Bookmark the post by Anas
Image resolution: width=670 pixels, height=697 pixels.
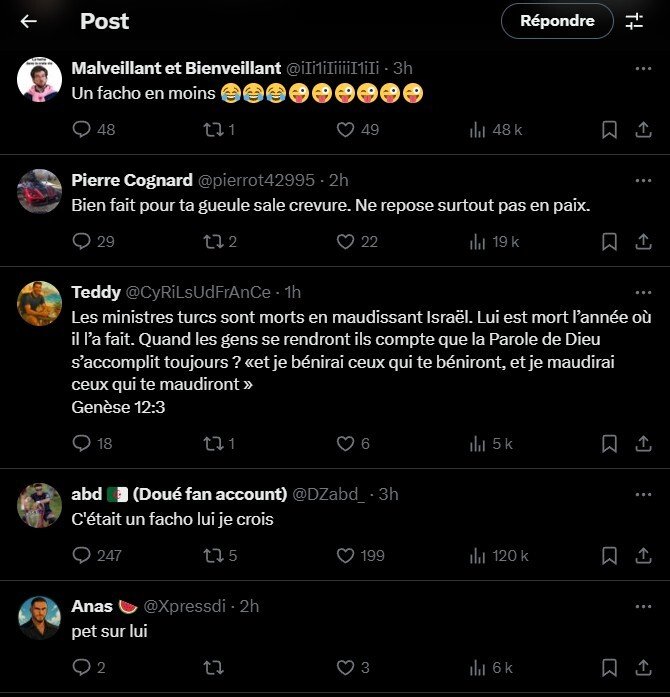(609, 668)
